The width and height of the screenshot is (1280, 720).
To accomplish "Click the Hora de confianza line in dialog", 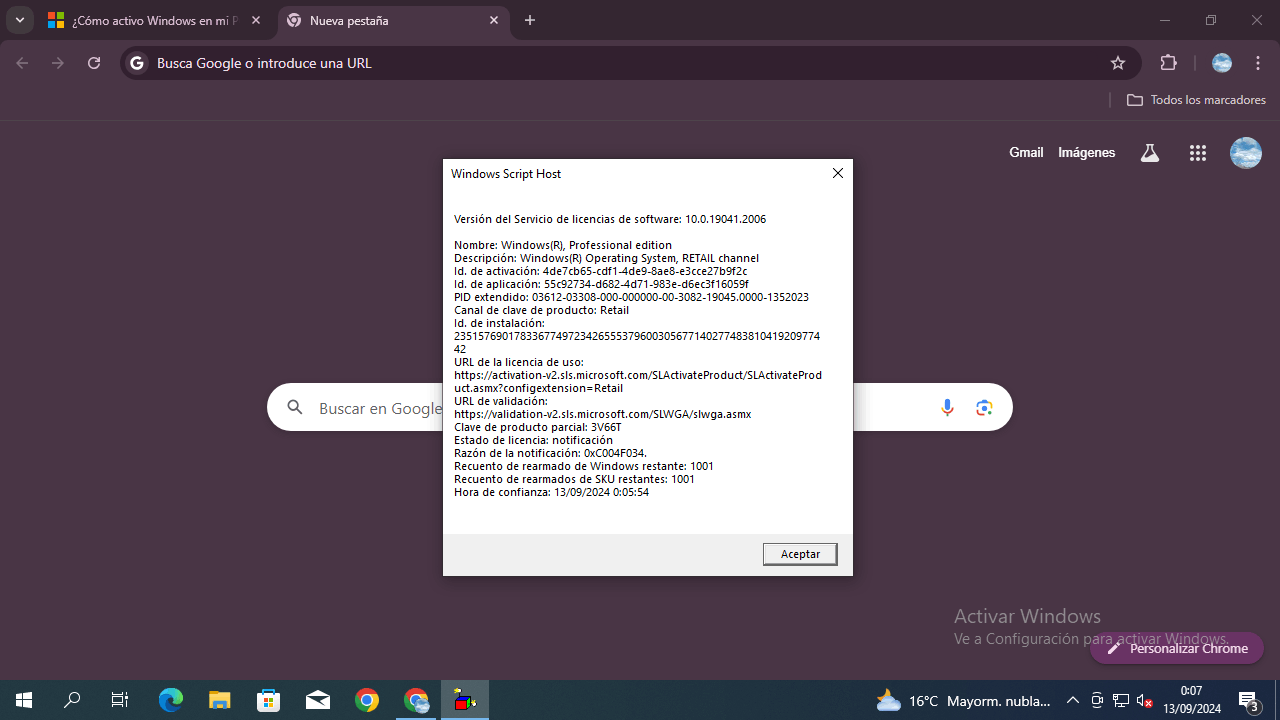I will [551, 492].
